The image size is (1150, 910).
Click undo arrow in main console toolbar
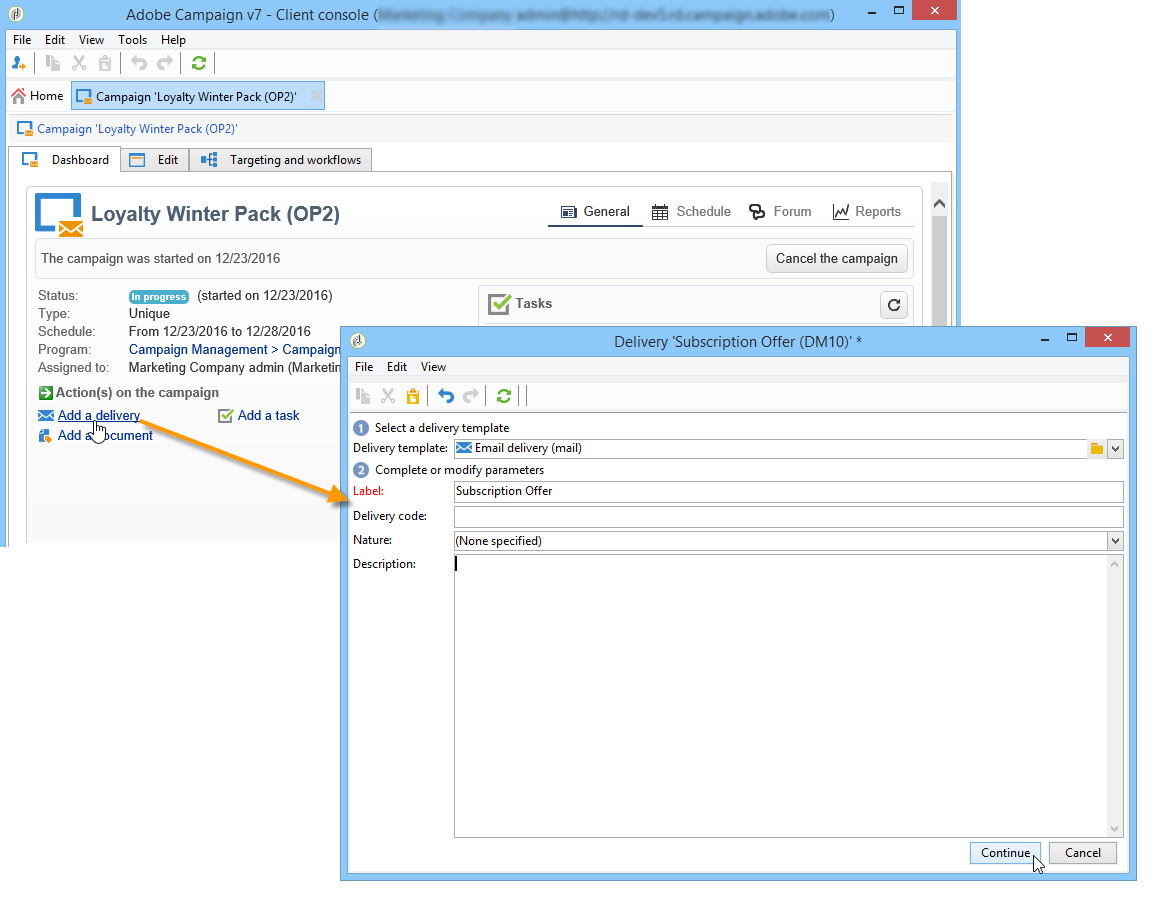pos(139,64)
